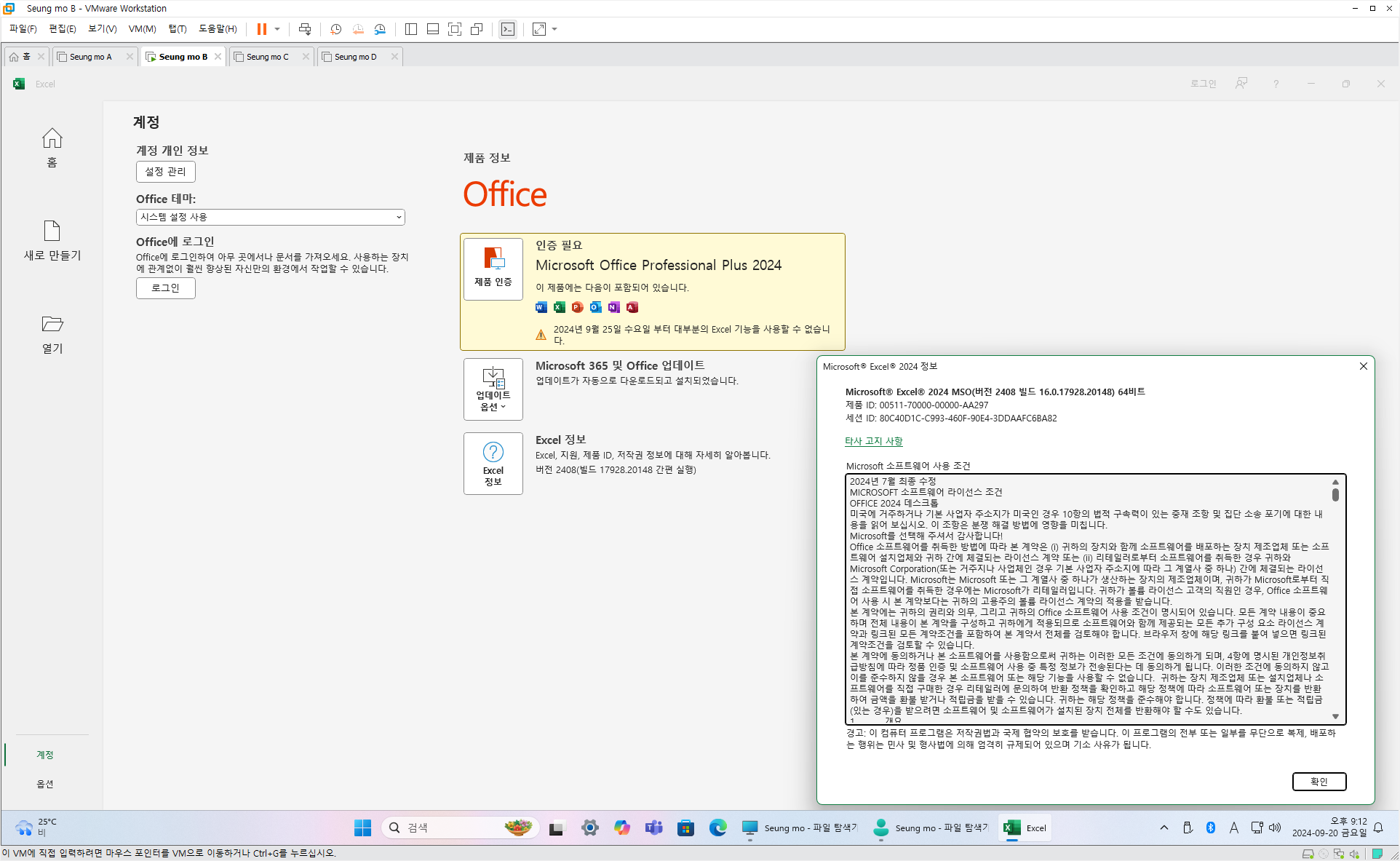Image resolution: width=1400 pixels, height=861 pixels.
Task: Select 옵션 Options in the sidebar
Action: [45, 784]
